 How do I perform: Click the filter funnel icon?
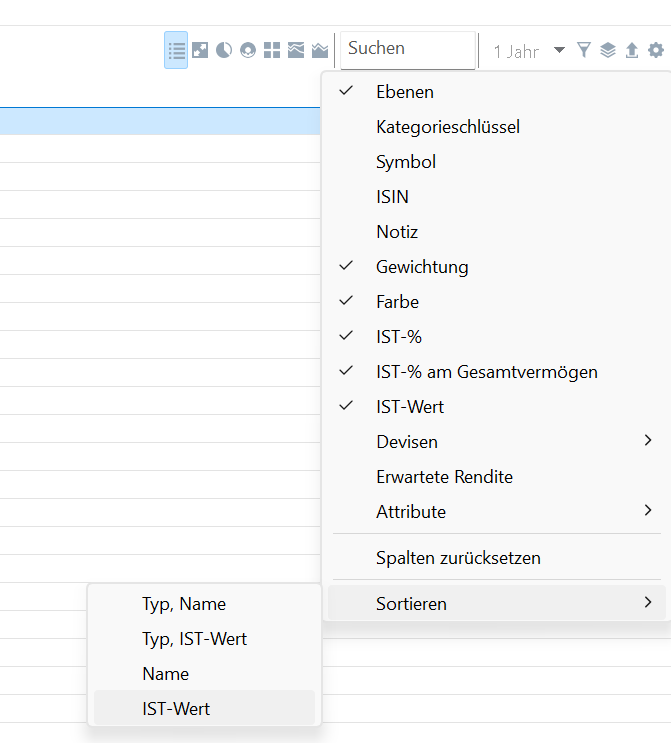[584, 50]
